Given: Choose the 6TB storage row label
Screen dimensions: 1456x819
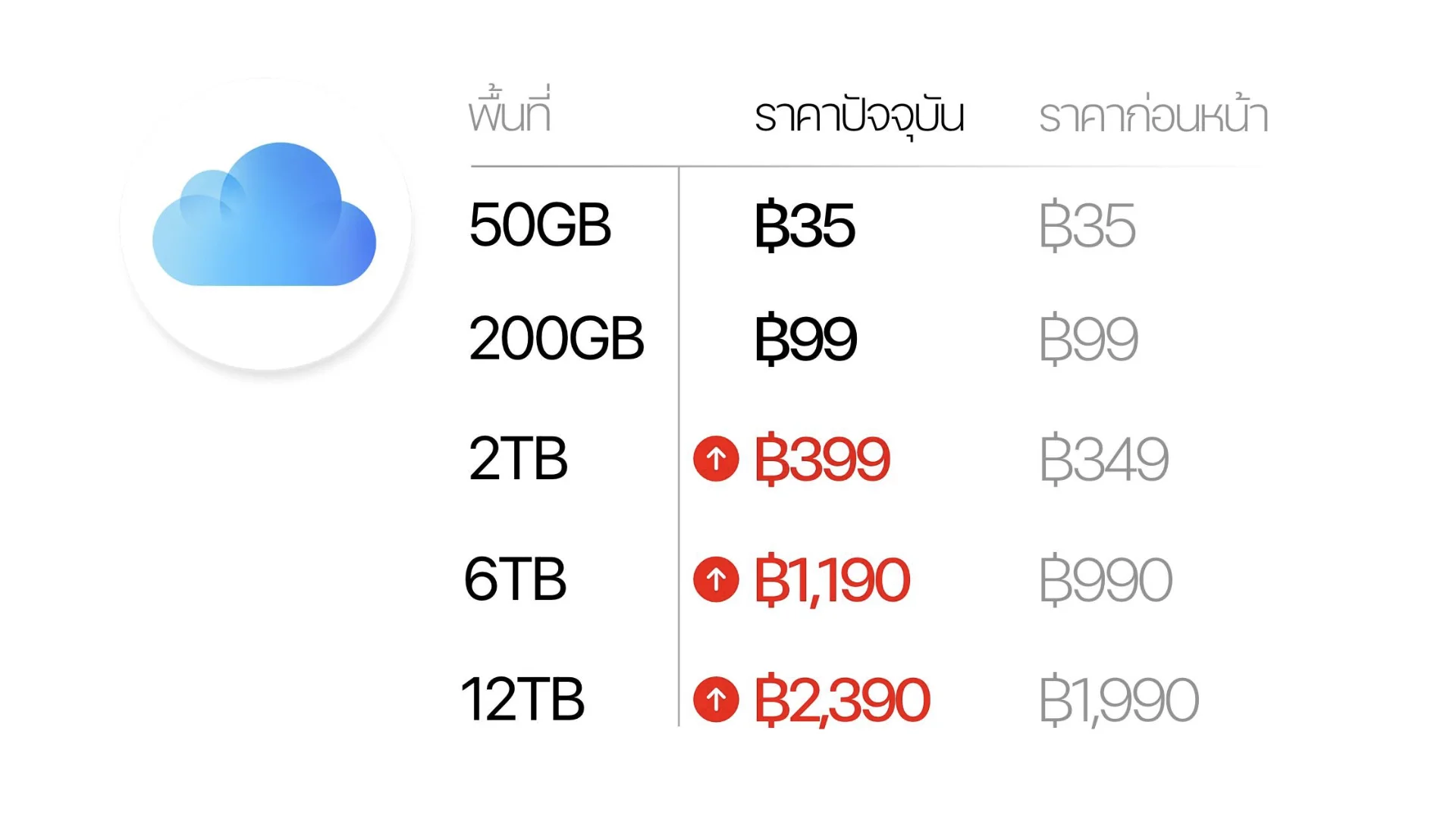Looking at the screenshot, I should coord(515,579).
